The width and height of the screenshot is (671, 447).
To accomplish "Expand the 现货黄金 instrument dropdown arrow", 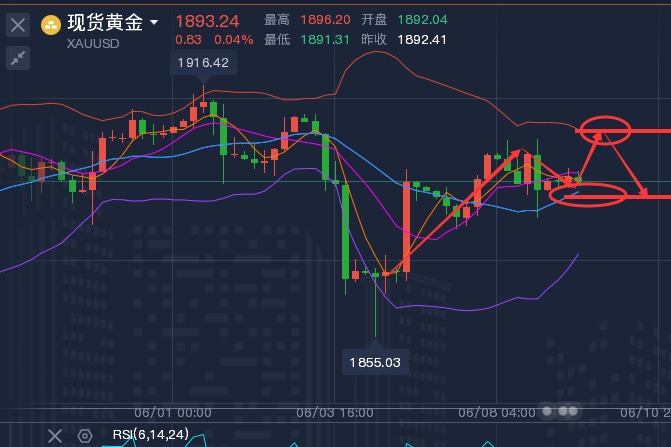I will tap(153, 22).
